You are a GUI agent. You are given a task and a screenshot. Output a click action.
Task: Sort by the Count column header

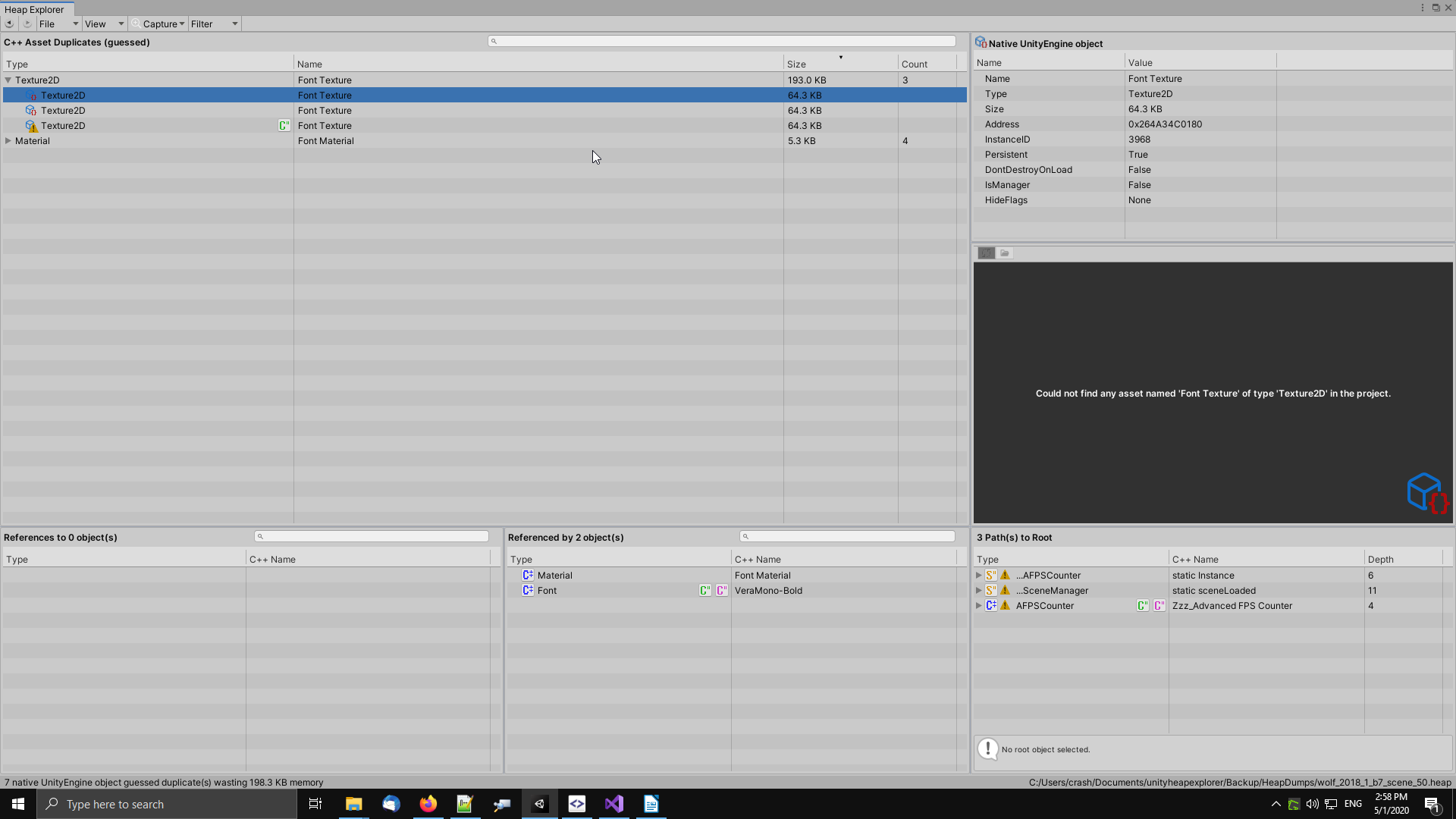pyautogui.click(x=914, y=64)
